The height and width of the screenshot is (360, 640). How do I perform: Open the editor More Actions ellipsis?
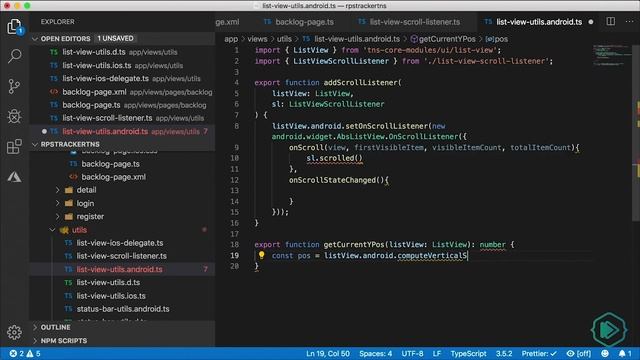point(629,22)
